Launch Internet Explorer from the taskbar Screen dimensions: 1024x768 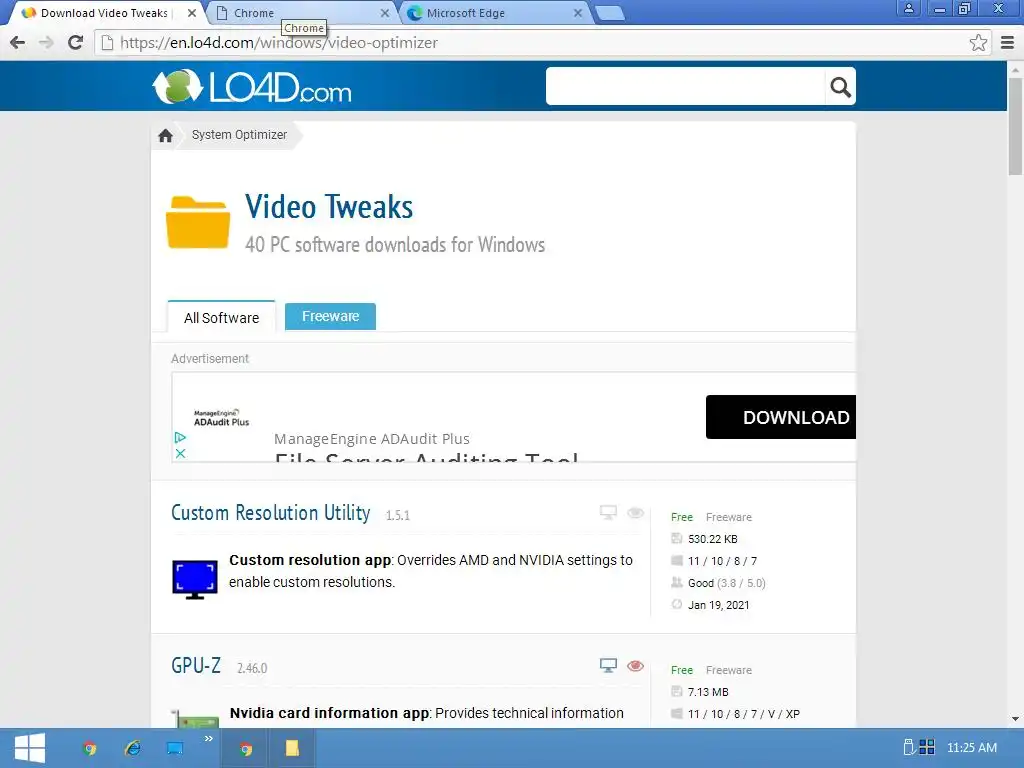[x=133, y=748]
